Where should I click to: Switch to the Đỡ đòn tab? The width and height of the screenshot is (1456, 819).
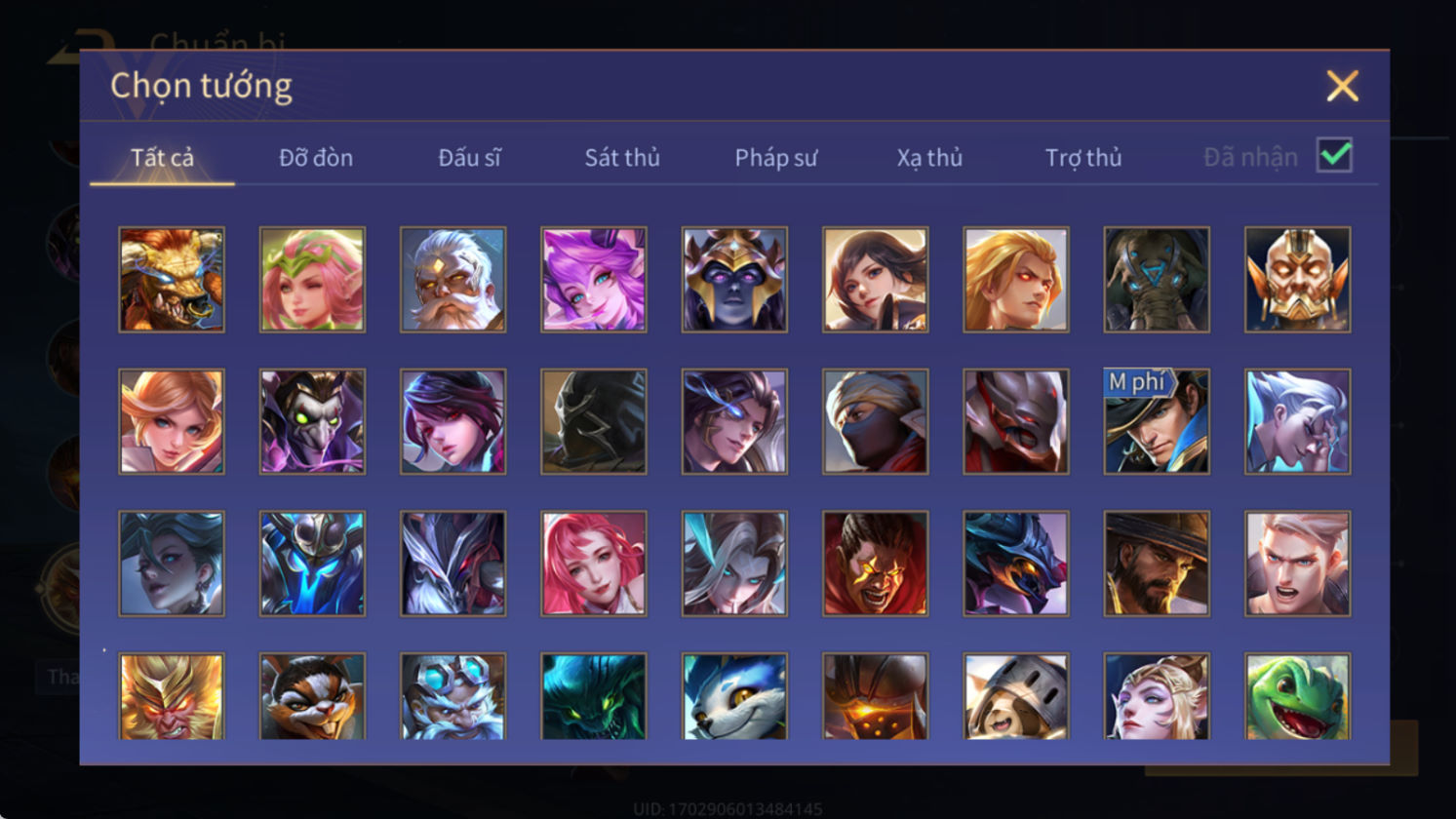click(316, 158)
